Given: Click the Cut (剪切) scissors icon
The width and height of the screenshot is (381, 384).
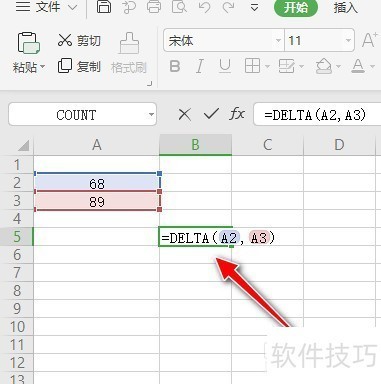Looking at the screenshot, I should click(65, 40).
